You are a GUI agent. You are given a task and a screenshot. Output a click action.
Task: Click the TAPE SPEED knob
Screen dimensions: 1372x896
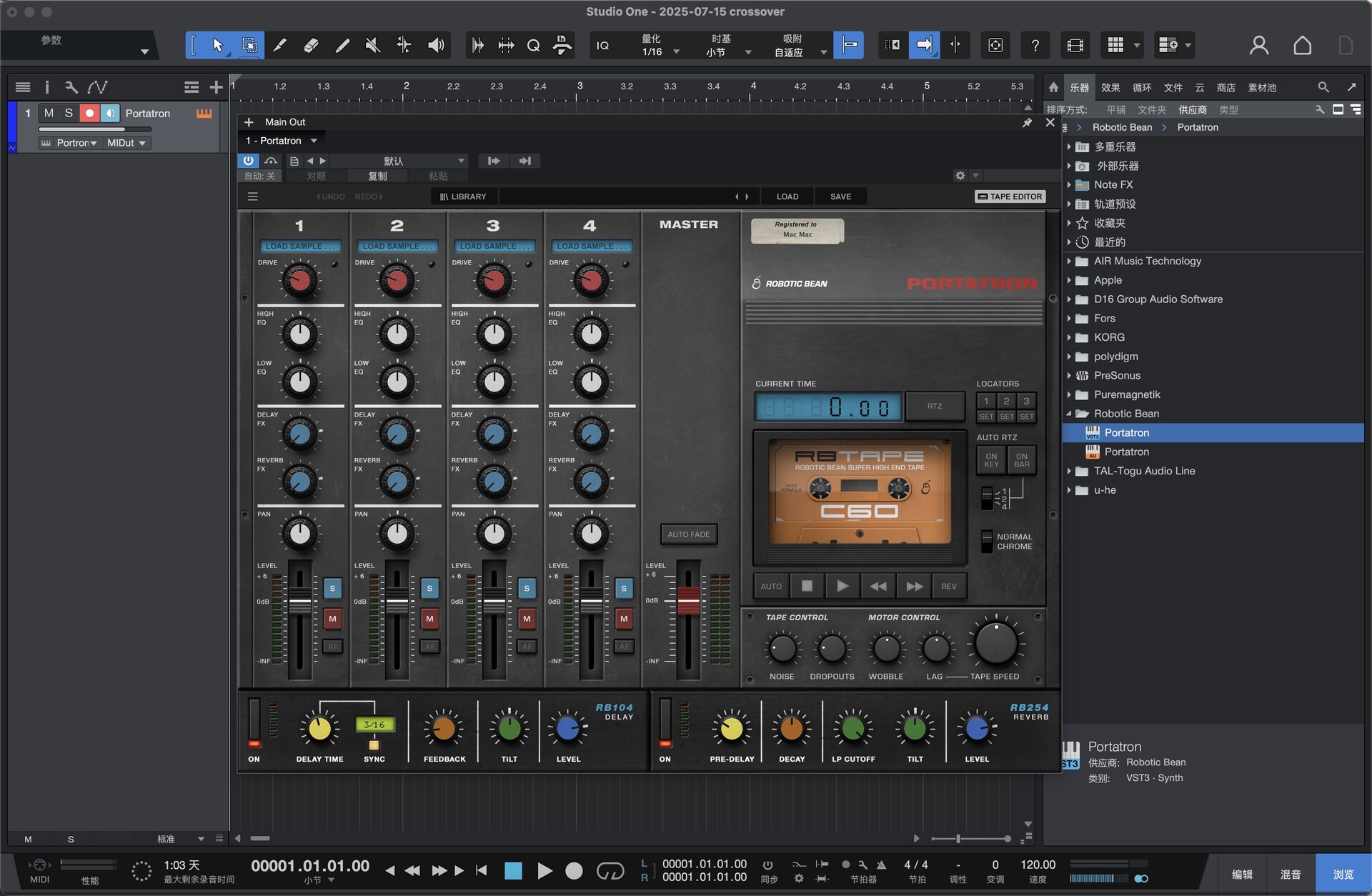click(996, 642)
